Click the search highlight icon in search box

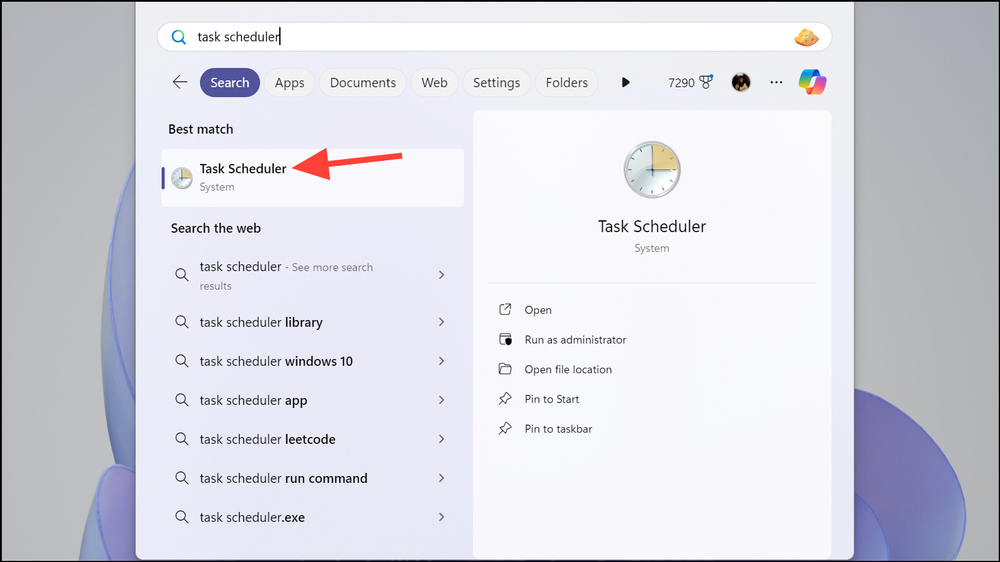[x=806, y=37]
